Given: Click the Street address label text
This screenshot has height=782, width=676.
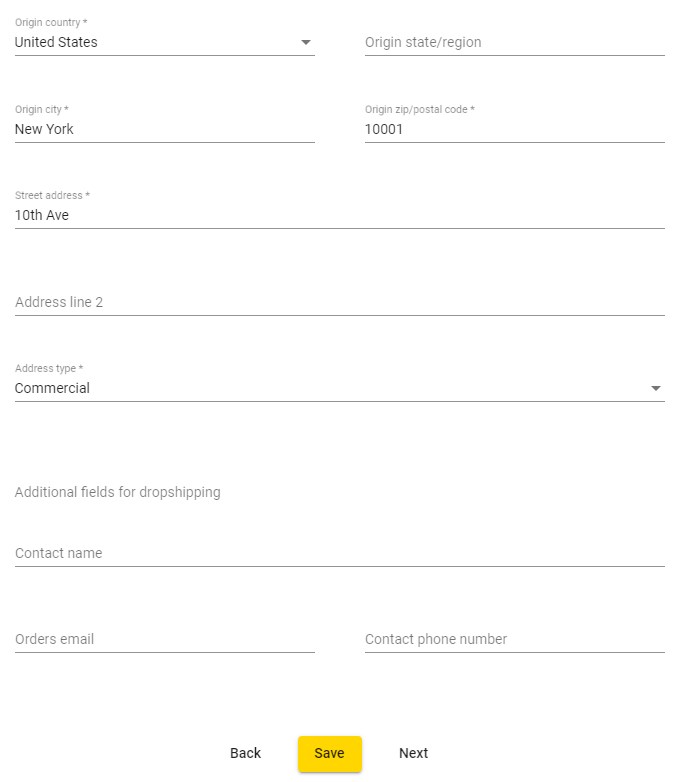Looking at the screenshot, I should (52, 196).
